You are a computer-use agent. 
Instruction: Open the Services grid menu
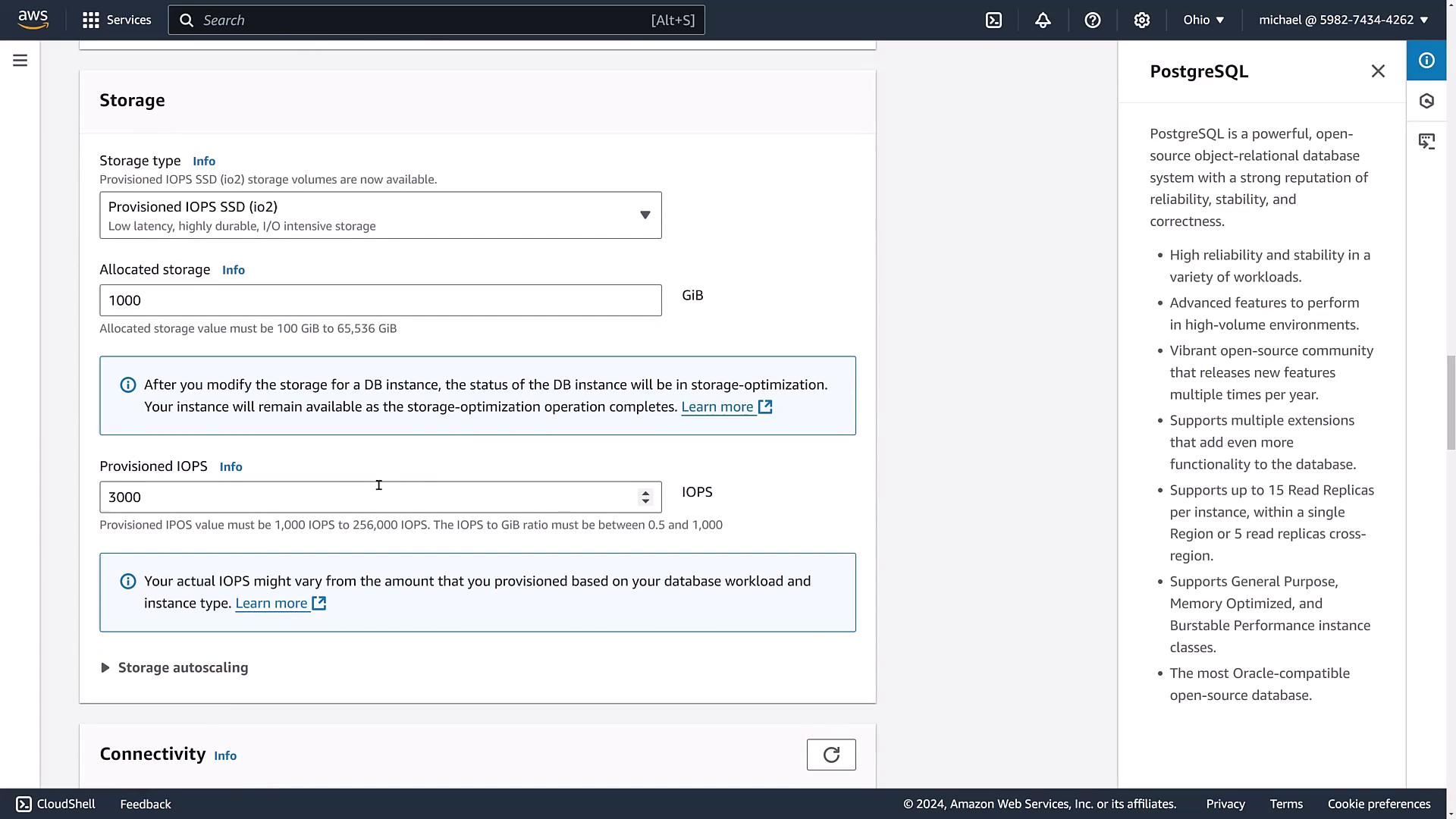pyautogui.click(x=116, y=20)
